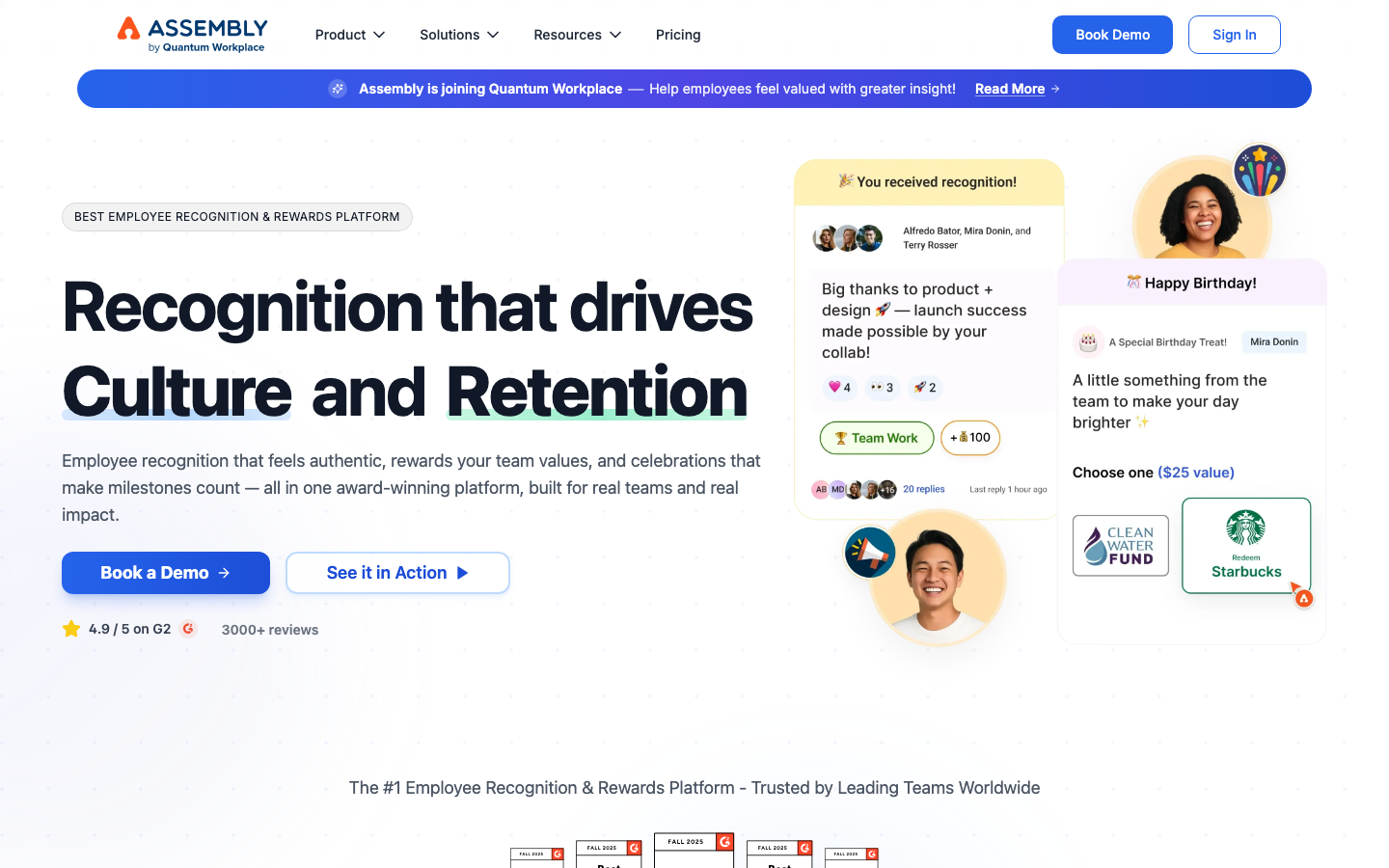Click the +100 points badge
This screenshot has height=868, width=1389.
point(970,438)
